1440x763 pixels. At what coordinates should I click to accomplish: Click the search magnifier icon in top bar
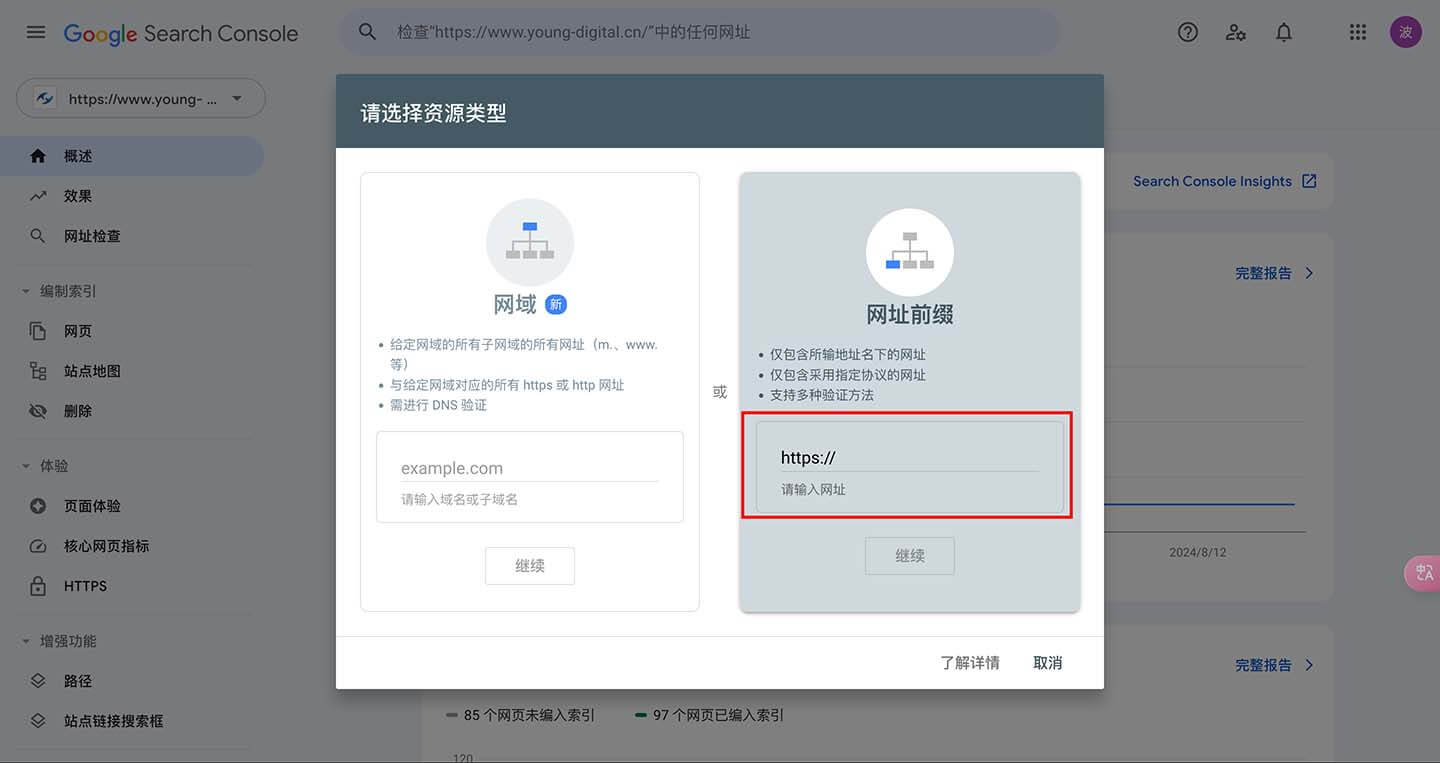(367, 32)
